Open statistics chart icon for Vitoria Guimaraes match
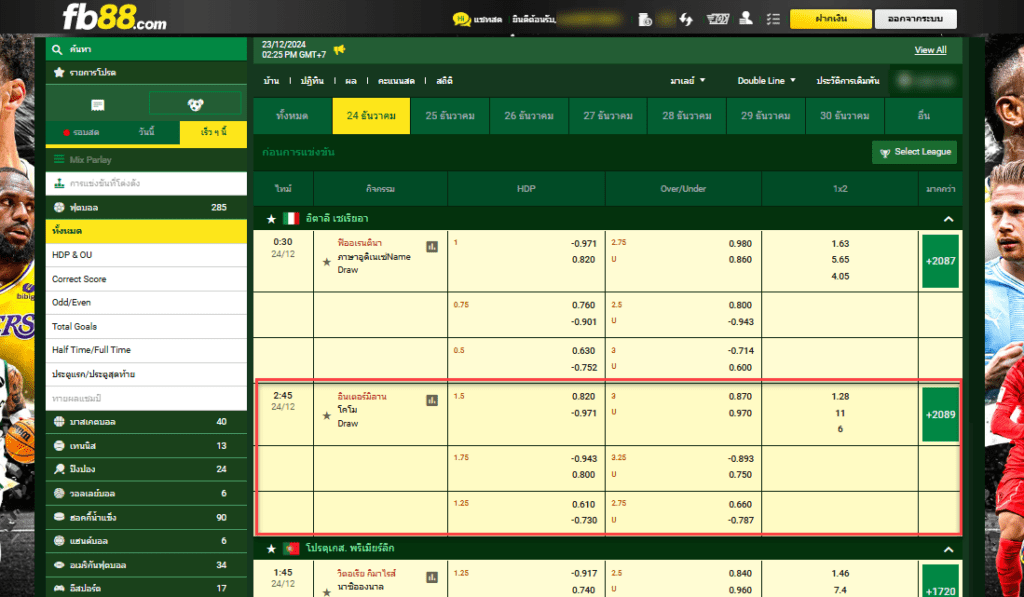 tap(432, 577)
